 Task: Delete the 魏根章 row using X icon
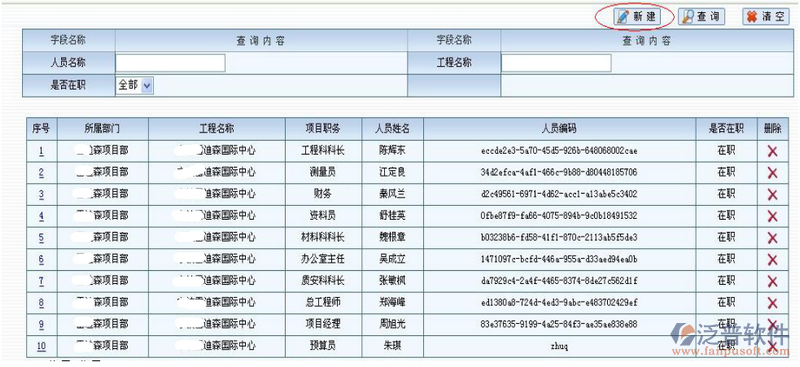point(772,238)
